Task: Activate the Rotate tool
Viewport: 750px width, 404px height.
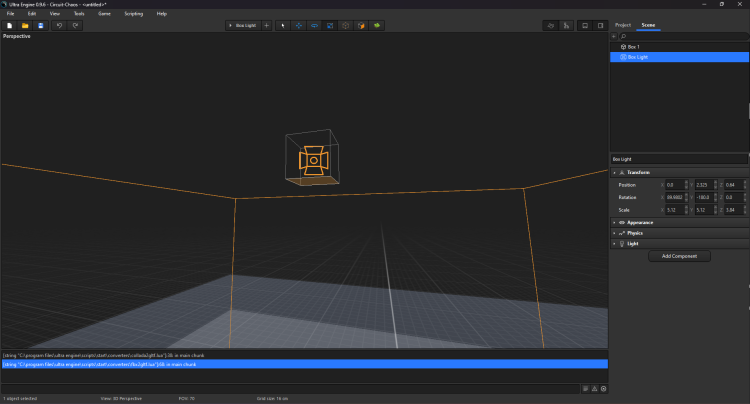Action: pyautogui.click(x=314, y=25)
